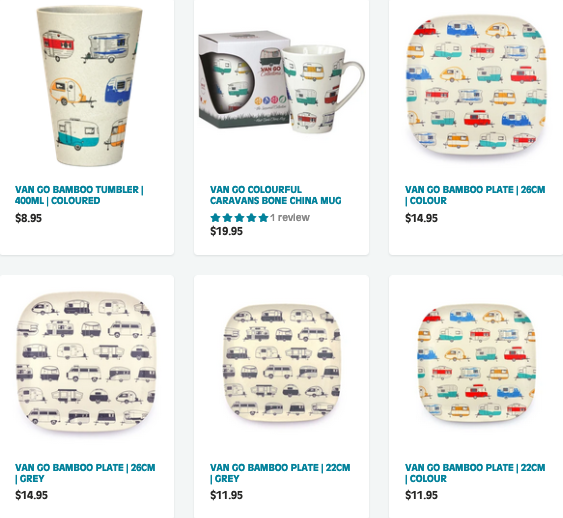
Task: Click the Van Go Bamboo Plate 26cm Colour title
Action: point(475,195)
